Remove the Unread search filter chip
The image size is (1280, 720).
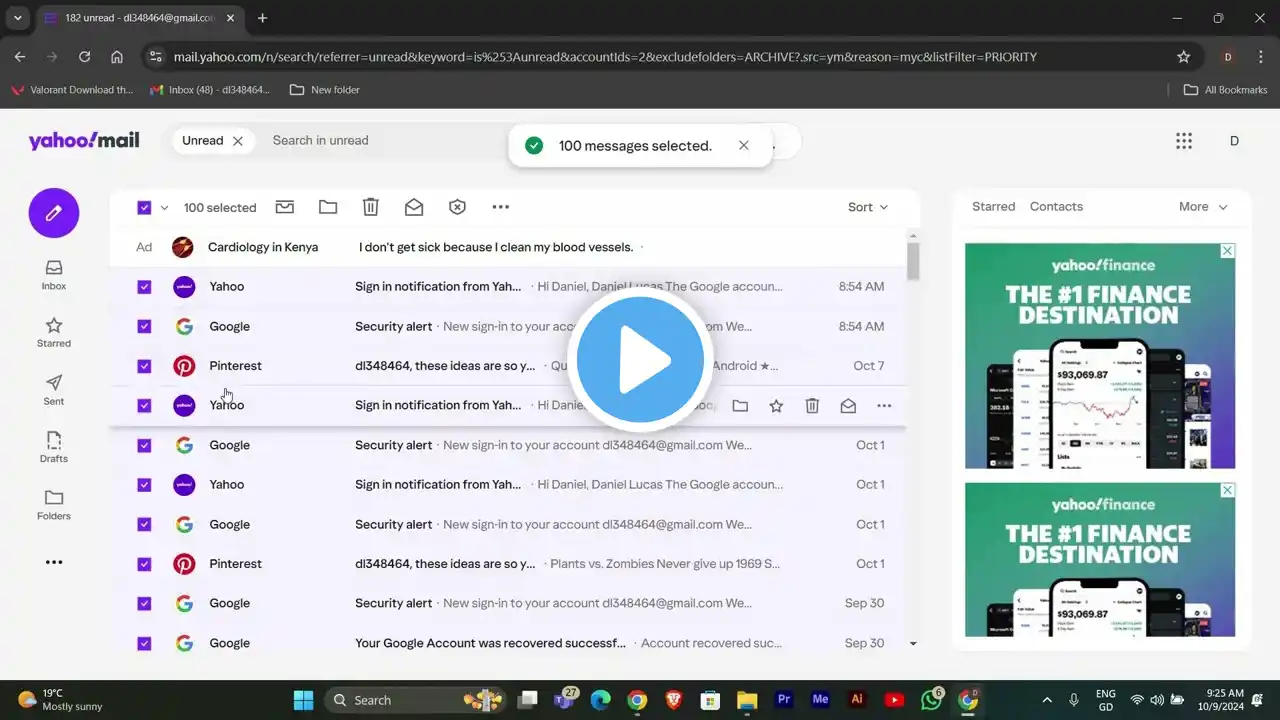point(238,141)
